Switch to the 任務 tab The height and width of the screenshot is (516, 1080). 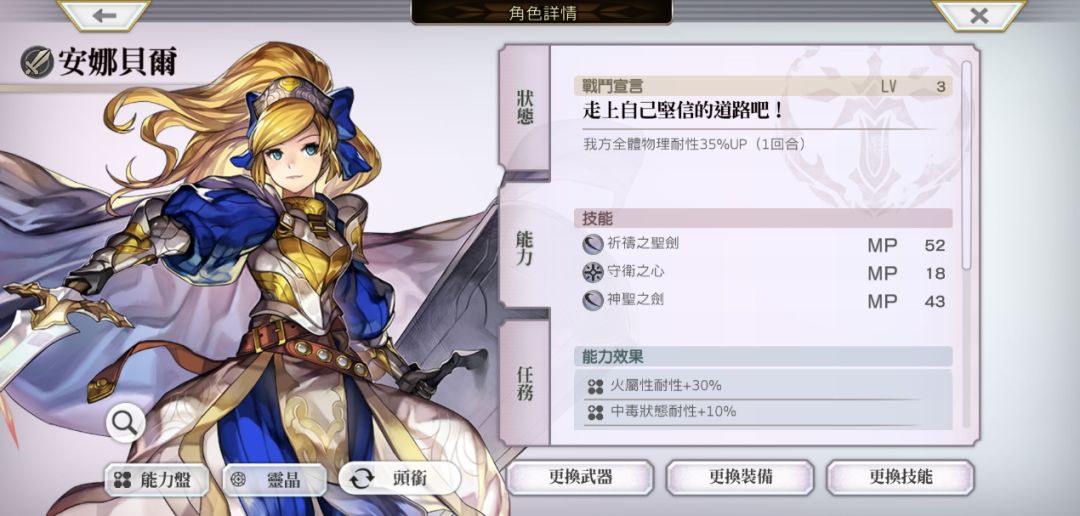tap(525, 383)
